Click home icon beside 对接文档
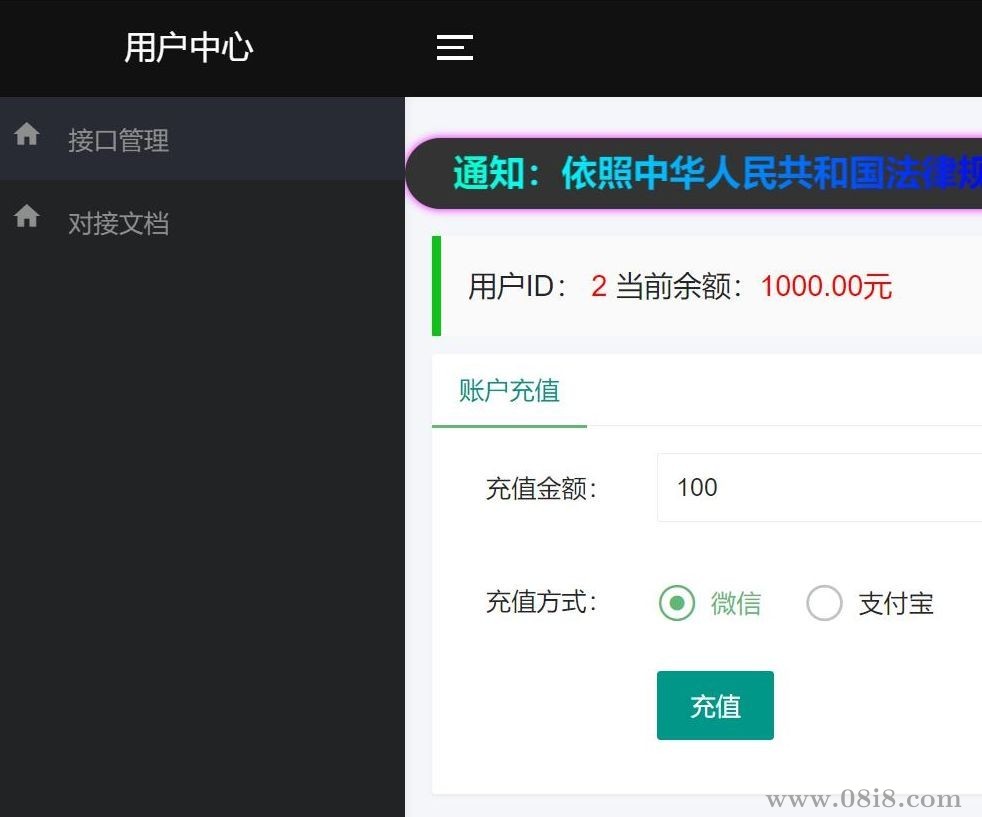Image resolution: width=982 pixels, height=817 pixels. pos(27,216)
